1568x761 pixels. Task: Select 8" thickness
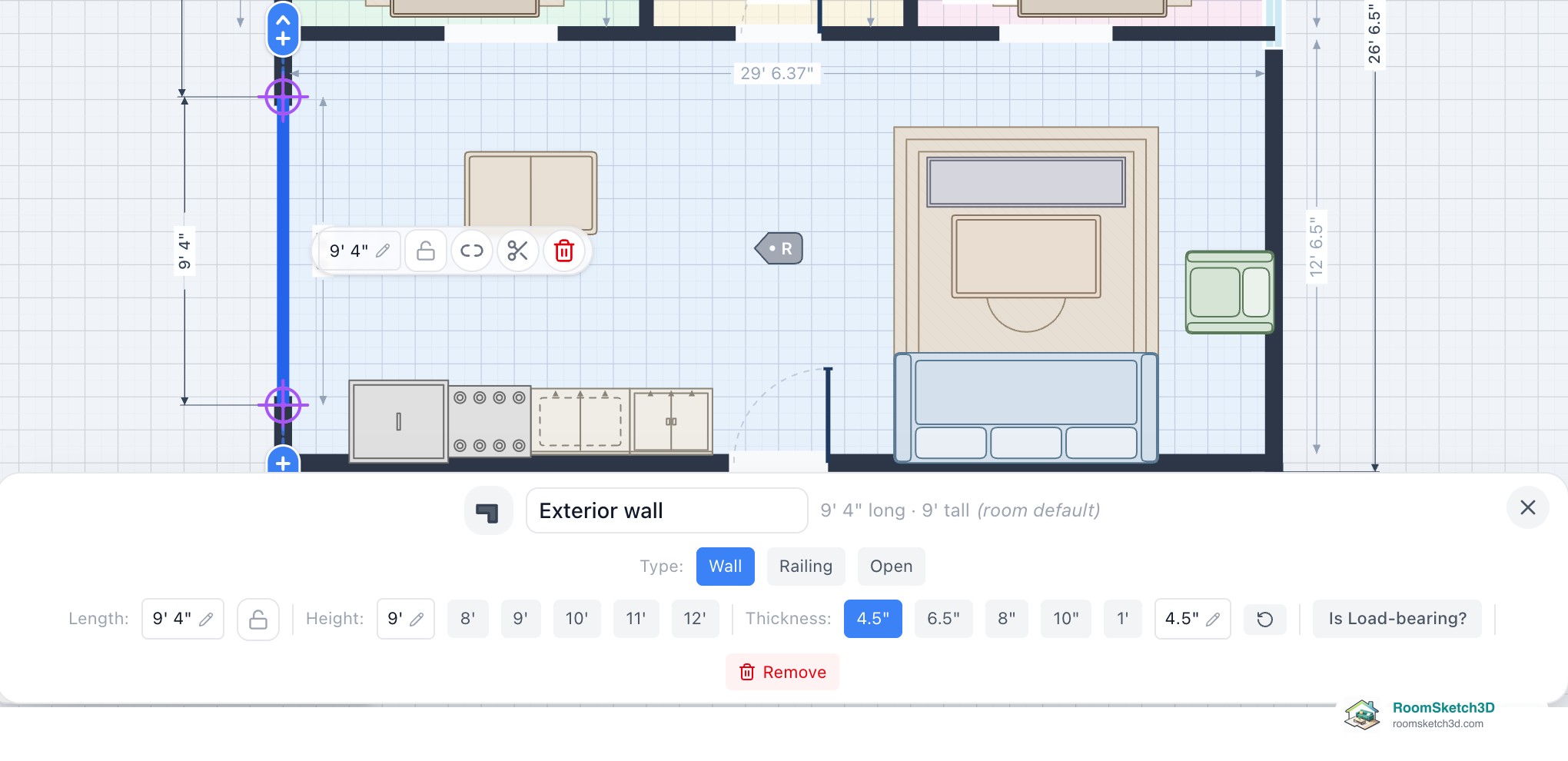pyautogui.click(x=1006, y=619)
